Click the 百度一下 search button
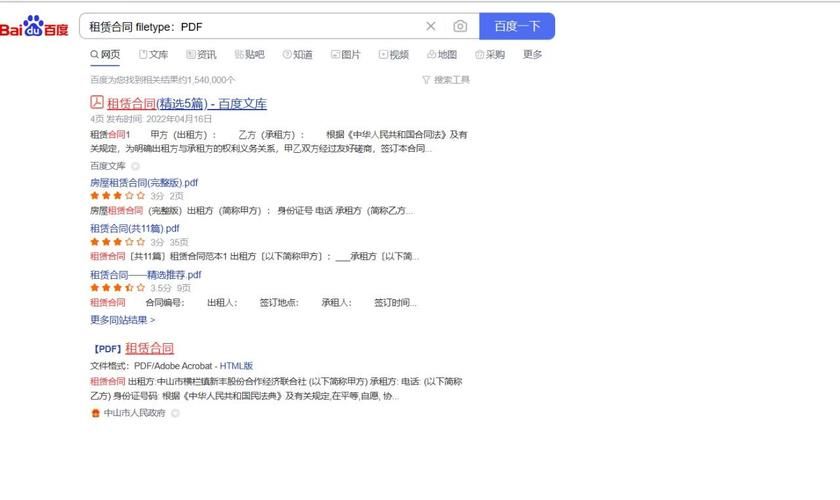The width and height of the screenshot is (840, 500). [x=517, y=26]
